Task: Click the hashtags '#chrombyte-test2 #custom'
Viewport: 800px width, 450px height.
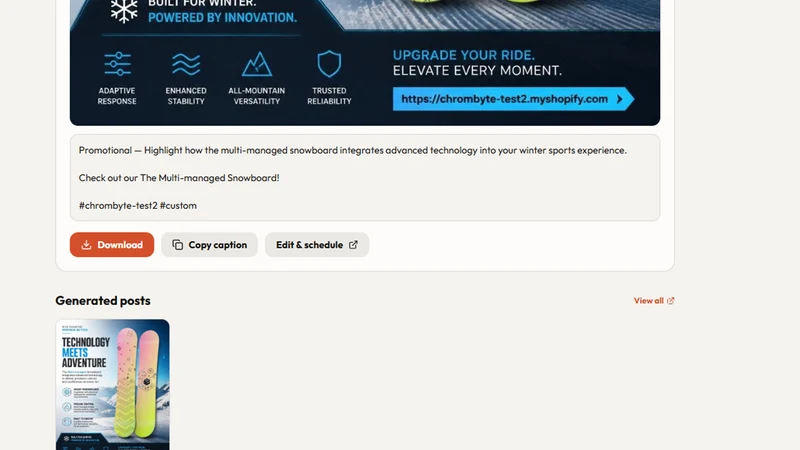Action: pos(138,206)
